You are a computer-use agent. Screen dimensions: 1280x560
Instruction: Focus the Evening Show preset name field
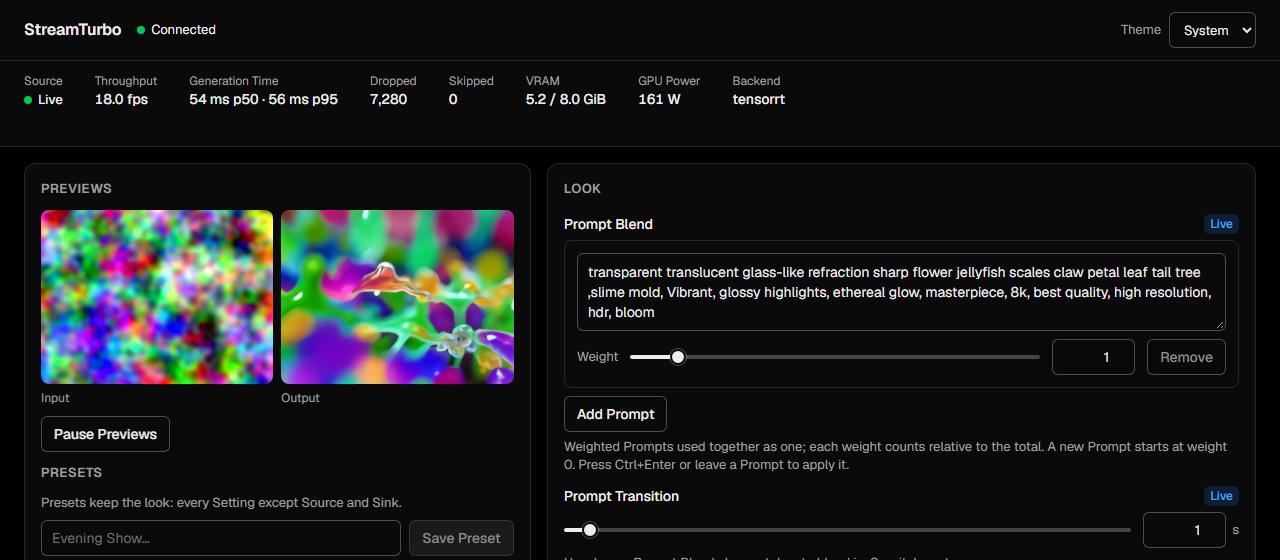coord(221,538)
